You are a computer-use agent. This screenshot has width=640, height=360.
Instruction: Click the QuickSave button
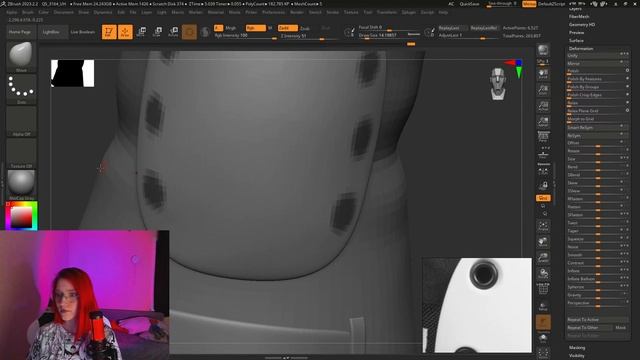[x=469, y=4]
